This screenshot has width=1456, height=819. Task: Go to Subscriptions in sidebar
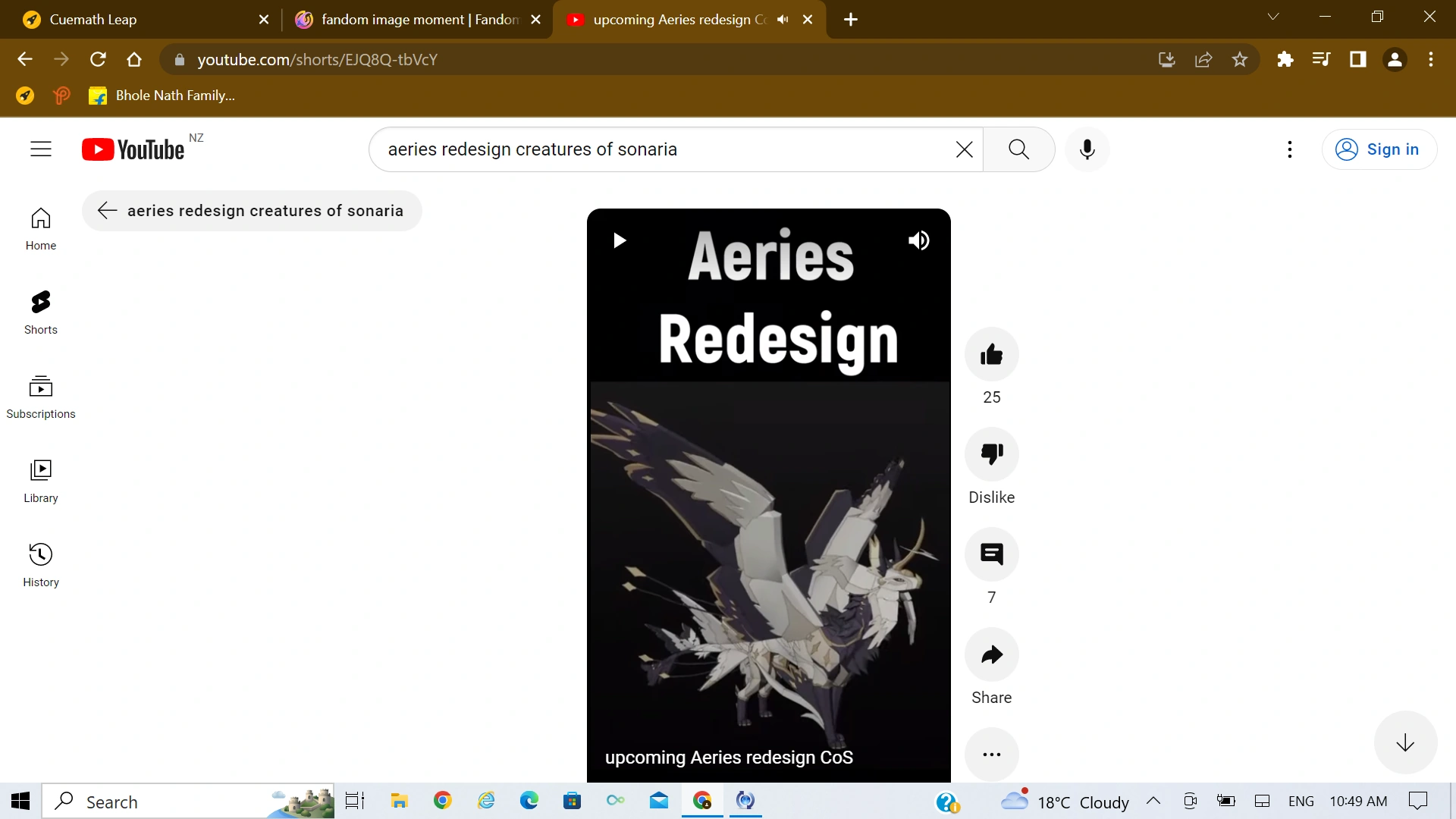[x=41, y=396]
